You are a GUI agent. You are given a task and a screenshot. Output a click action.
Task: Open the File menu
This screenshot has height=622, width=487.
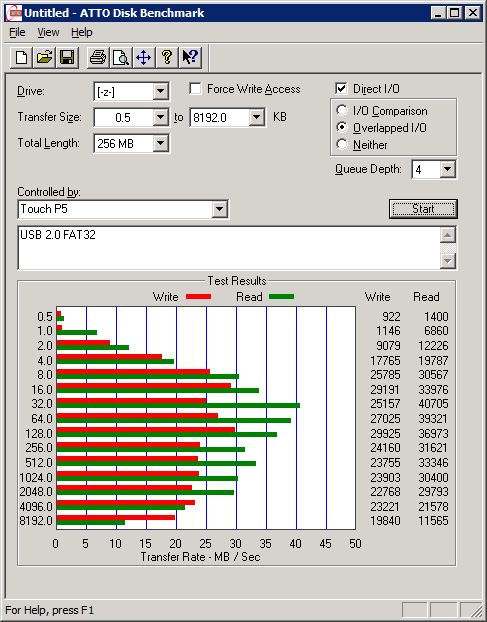[17, 33]
